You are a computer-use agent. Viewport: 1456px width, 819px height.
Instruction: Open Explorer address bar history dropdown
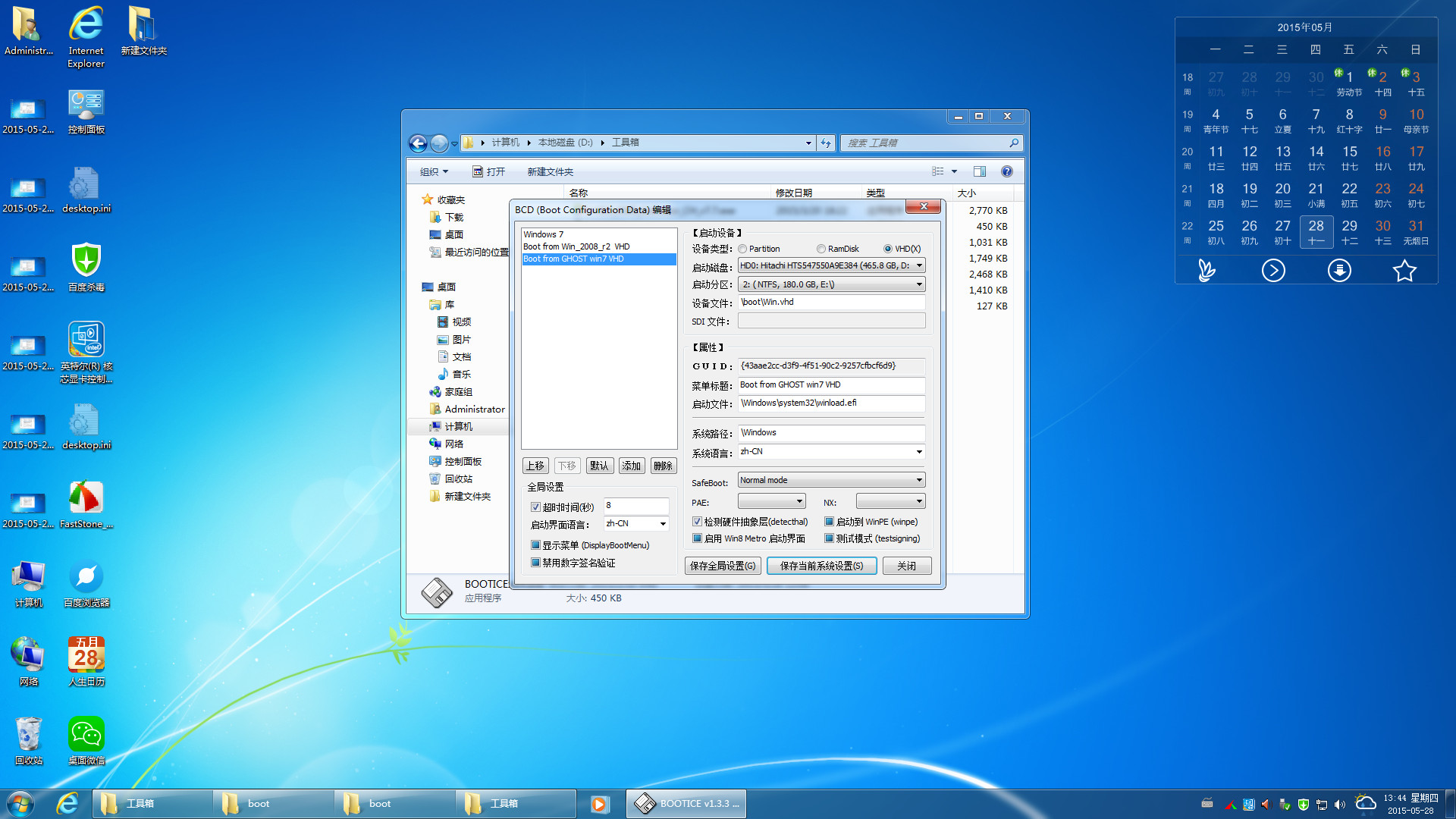pos(808,143)
